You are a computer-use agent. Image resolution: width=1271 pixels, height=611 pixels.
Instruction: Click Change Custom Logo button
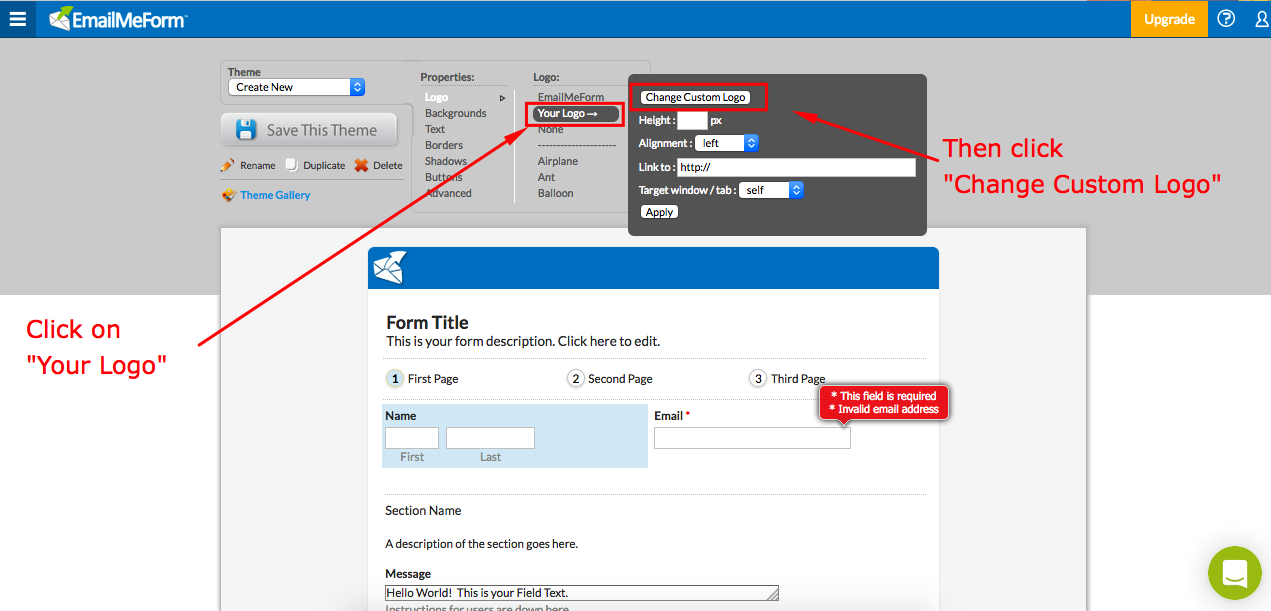(695, 98)
